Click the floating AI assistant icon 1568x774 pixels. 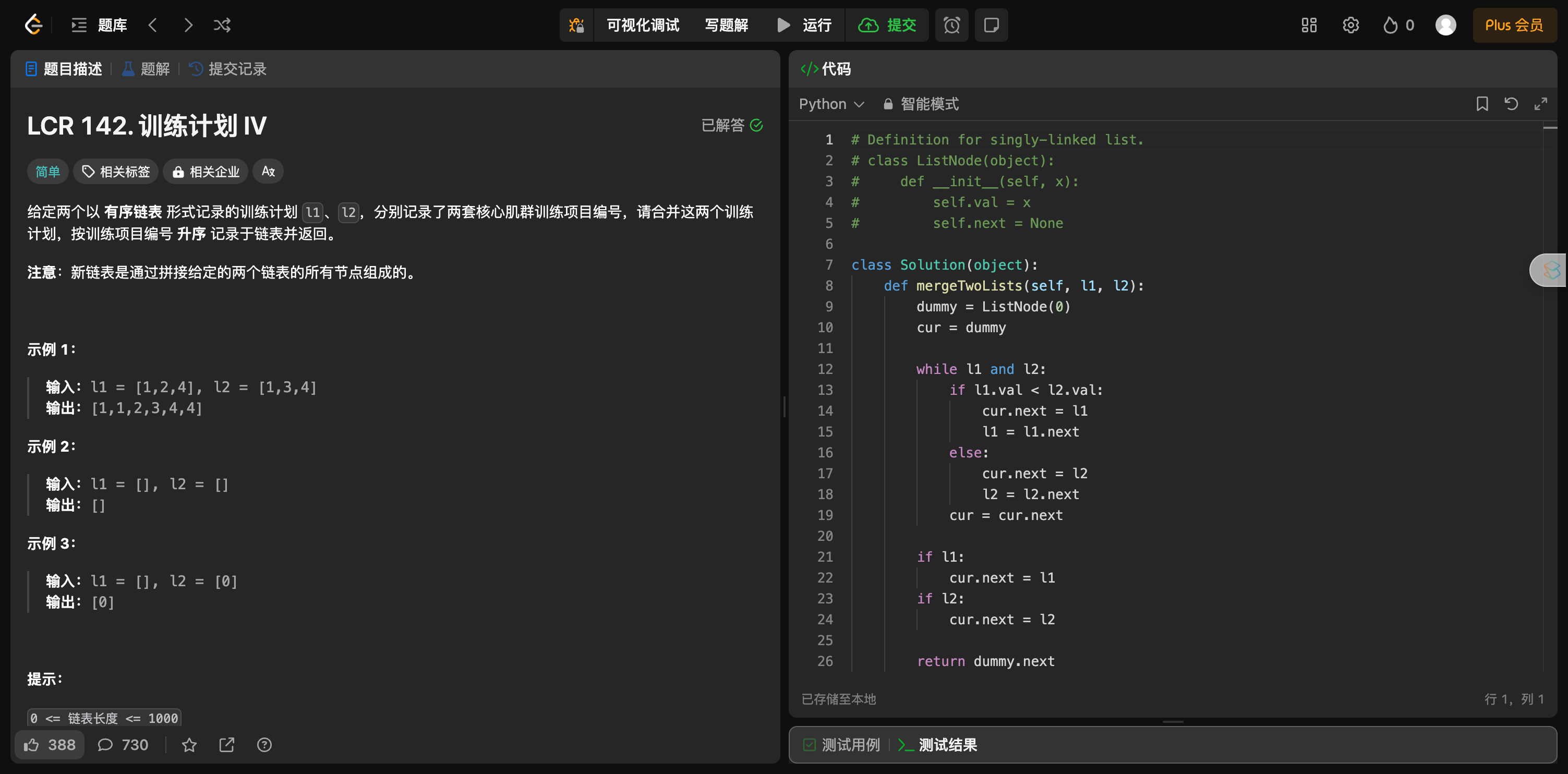click(1550, 270)
